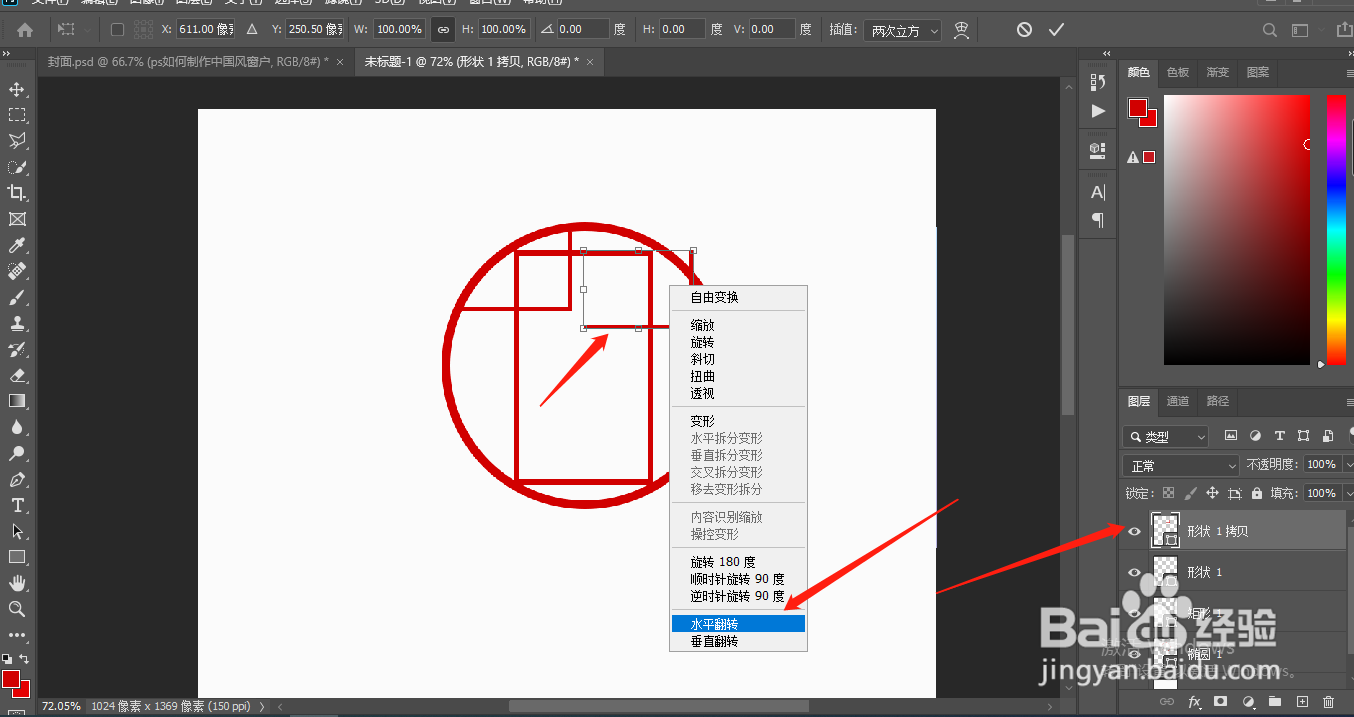1354x717 pixels.
Task: Select the Path Selection tool
Action: pos(17,531)
